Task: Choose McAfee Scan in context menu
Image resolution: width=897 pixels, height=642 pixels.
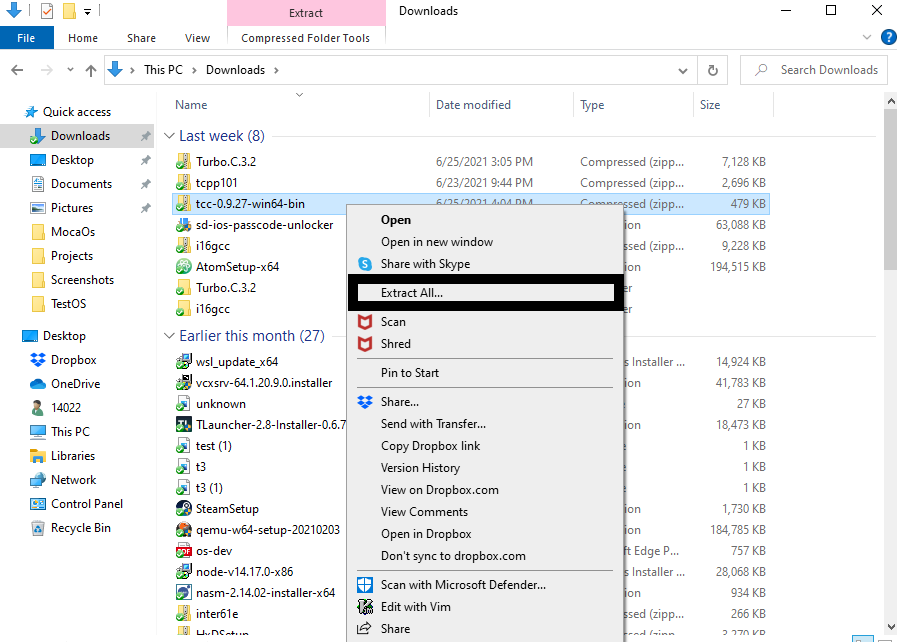Action: pyautogui.click(x=394, y=322)
